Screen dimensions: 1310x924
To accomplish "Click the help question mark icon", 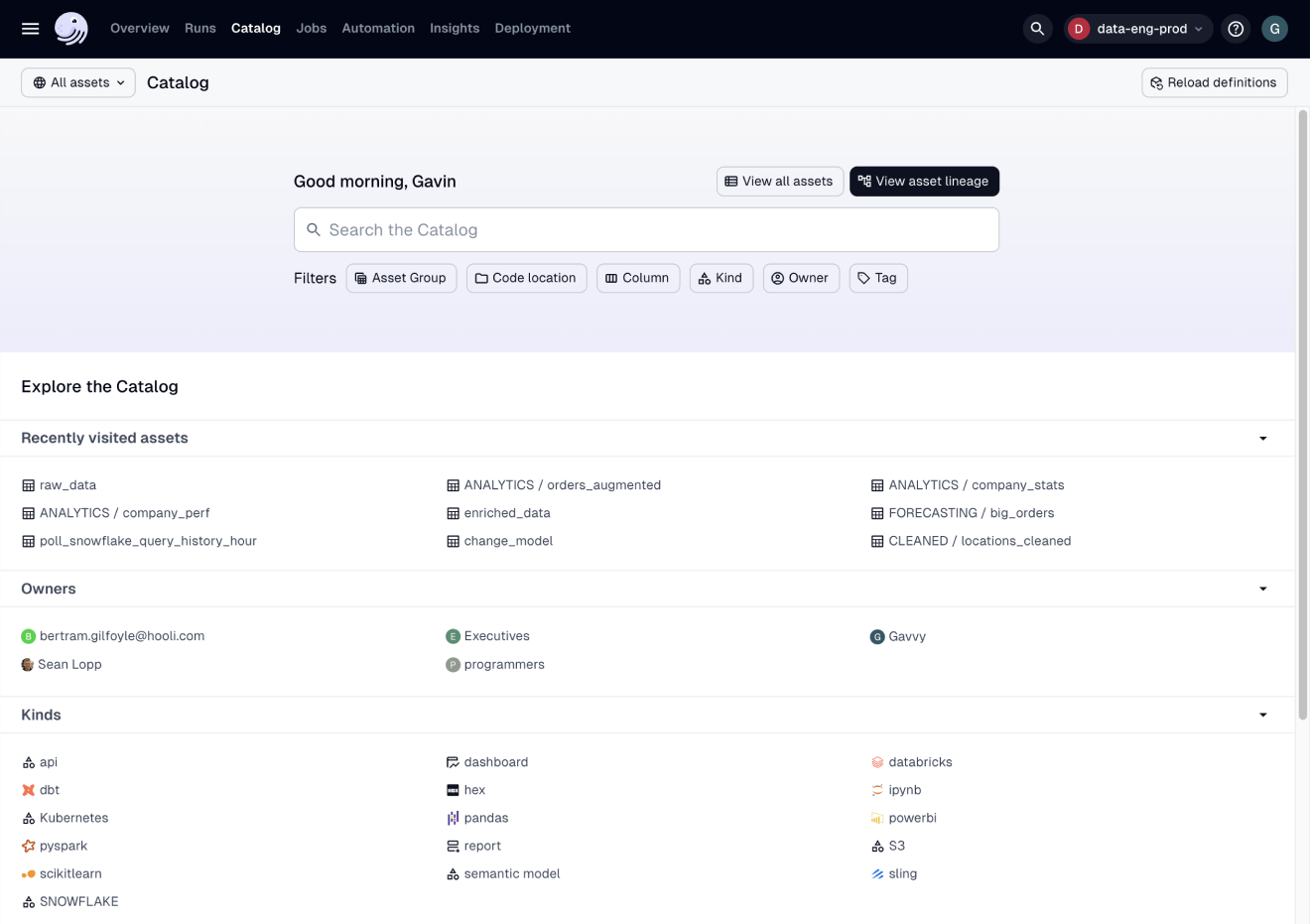I will (1236, 29).
